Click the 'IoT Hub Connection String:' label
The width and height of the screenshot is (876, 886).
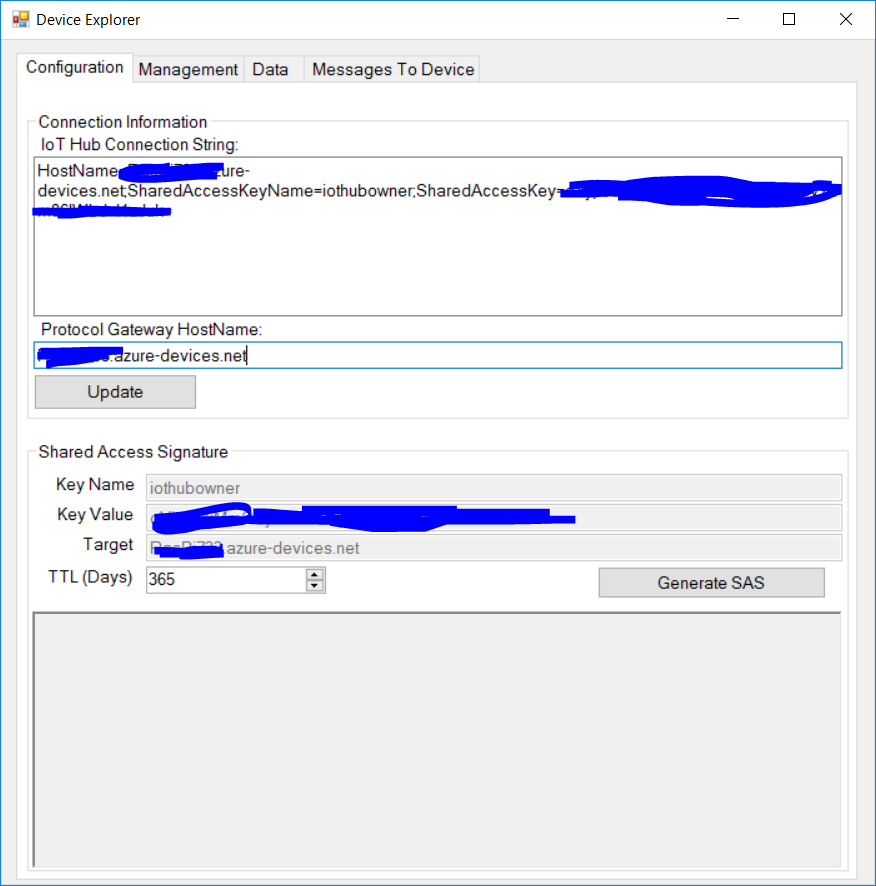tap(140, 145)
